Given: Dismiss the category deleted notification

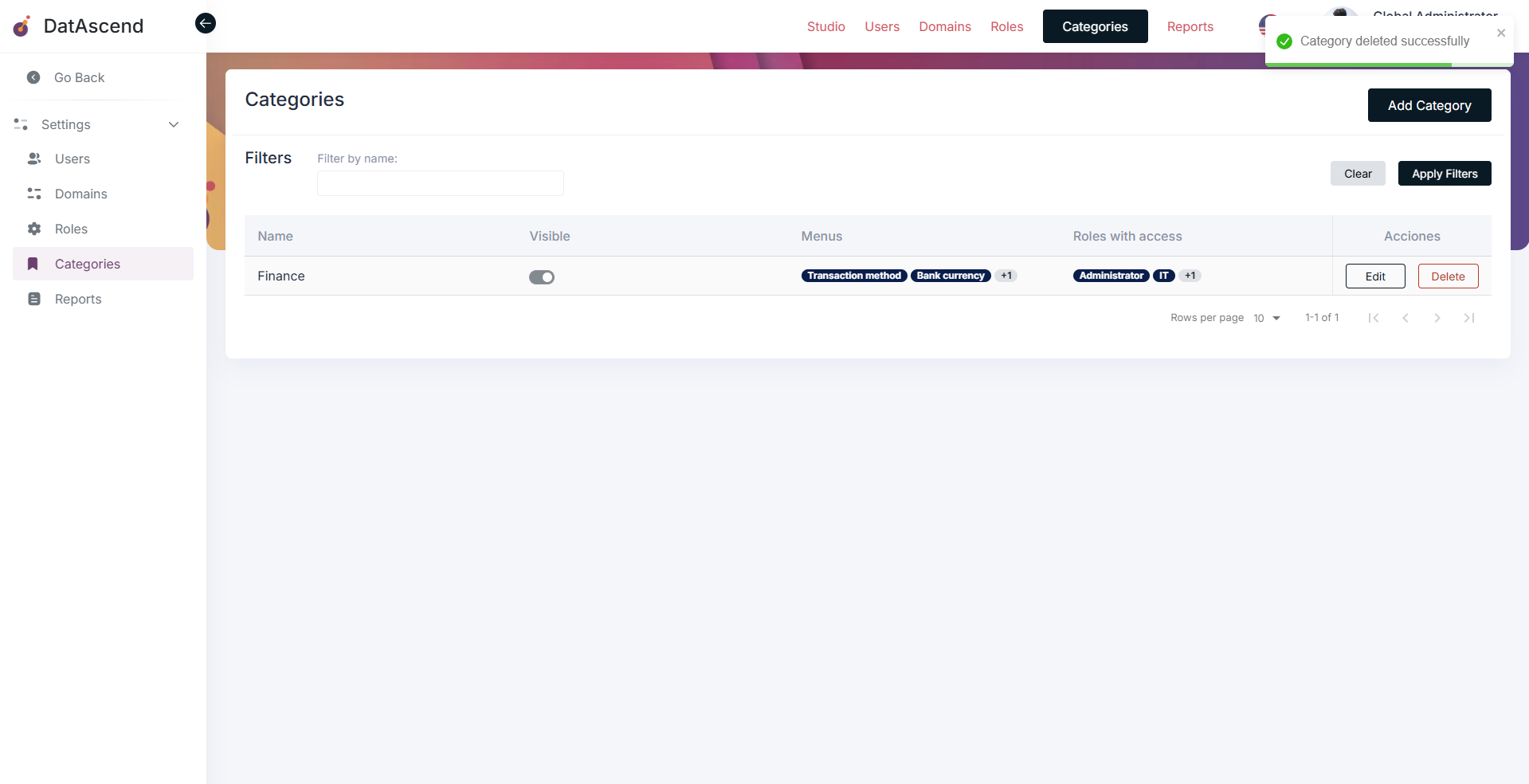Looking at the screenshot, I should click(1501, 33).
